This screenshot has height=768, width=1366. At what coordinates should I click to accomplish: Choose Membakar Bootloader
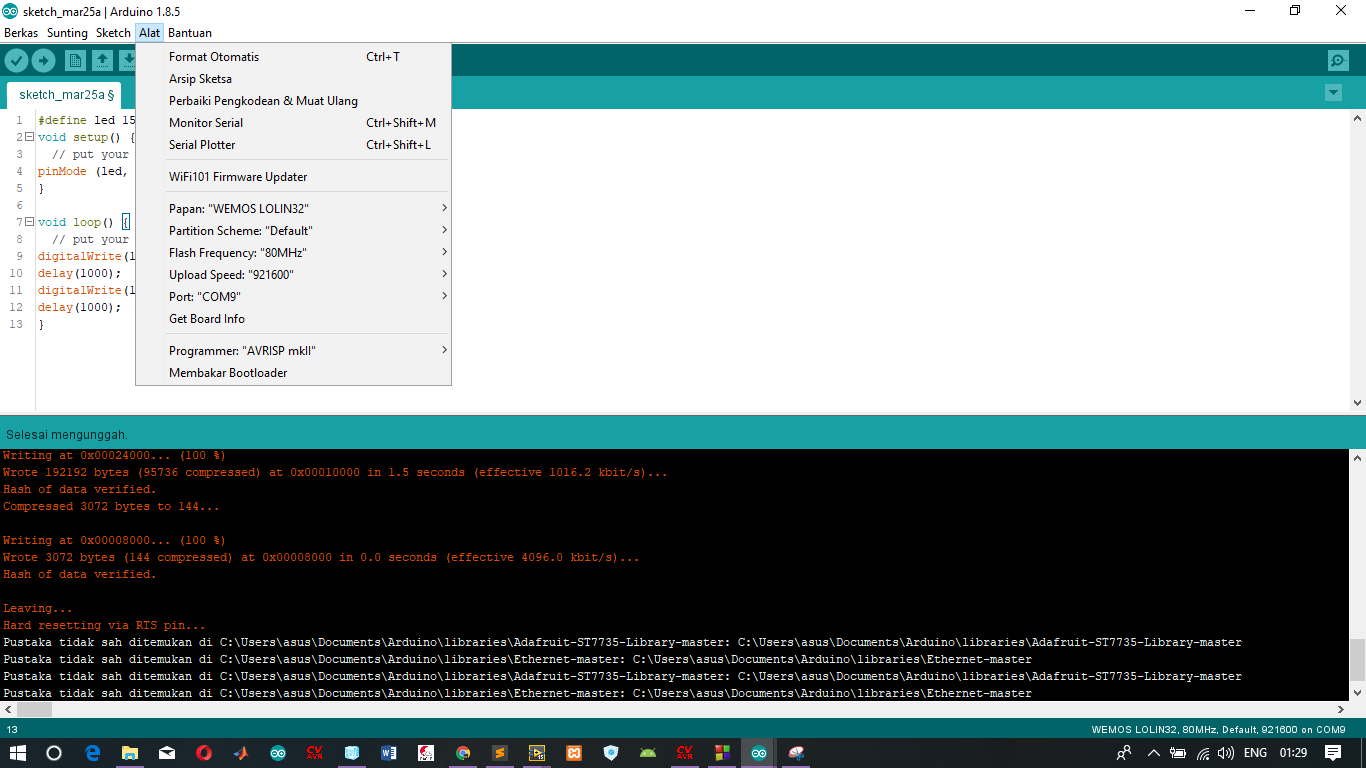[293, 373]
